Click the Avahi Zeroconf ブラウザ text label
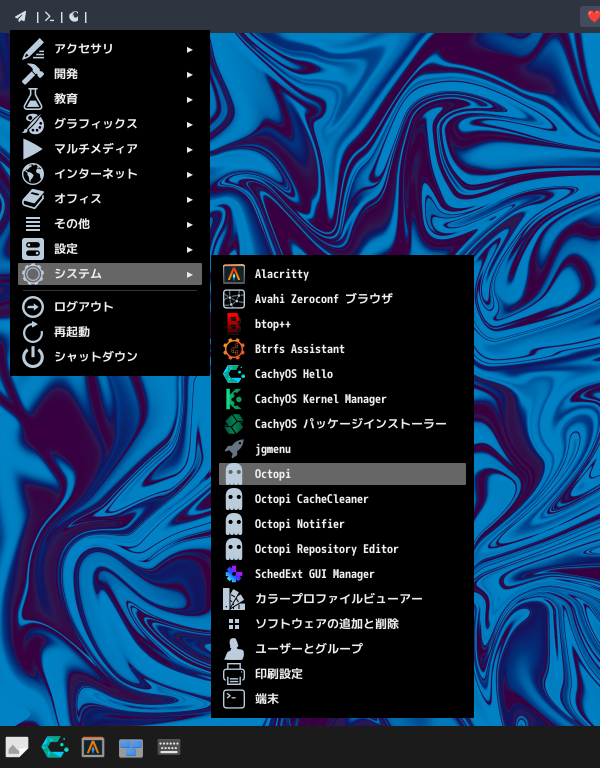Viewport: 600px width, 768px height. [324, 299]
